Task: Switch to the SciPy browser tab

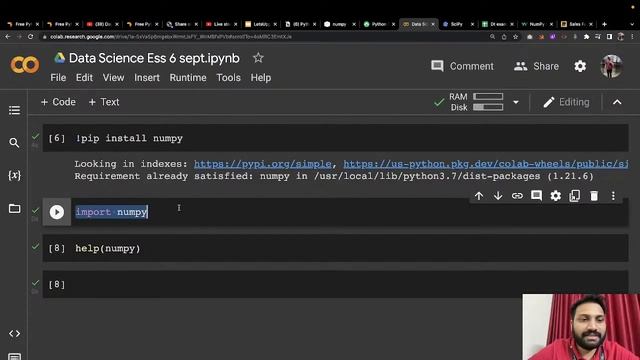Action: tap(456, 24)
